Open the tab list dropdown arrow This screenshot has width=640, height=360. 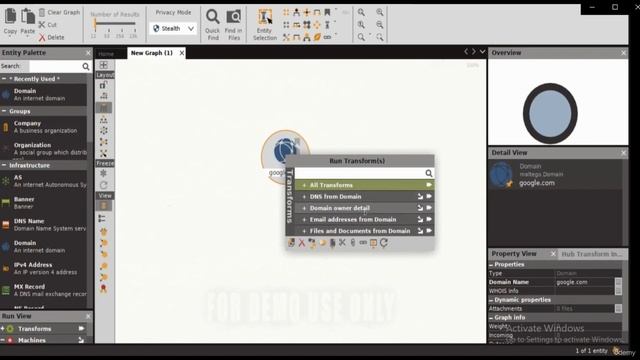pyautogui.click(x=482, y=52)
